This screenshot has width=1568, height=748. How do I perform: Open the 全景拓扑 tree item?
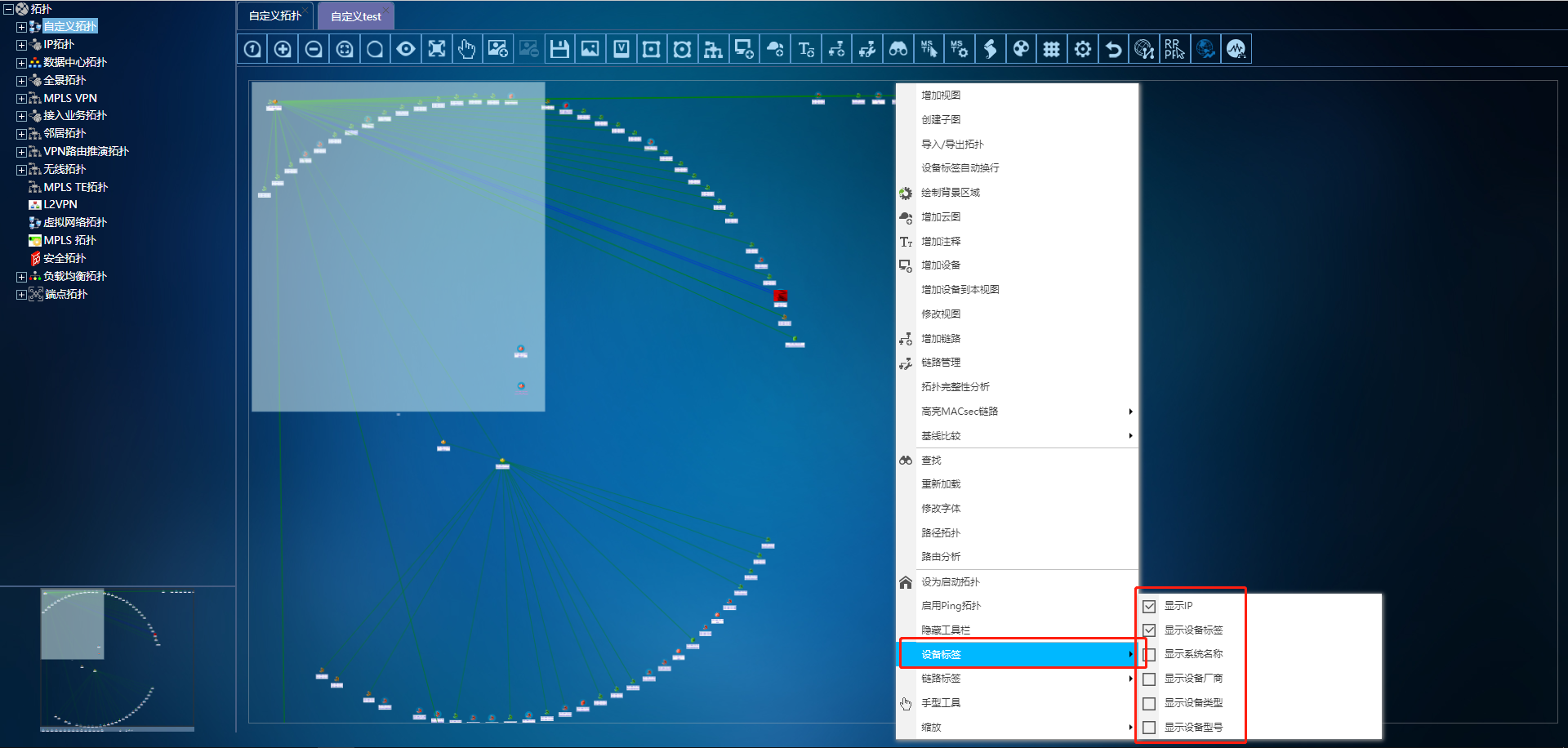click(65, 81)
